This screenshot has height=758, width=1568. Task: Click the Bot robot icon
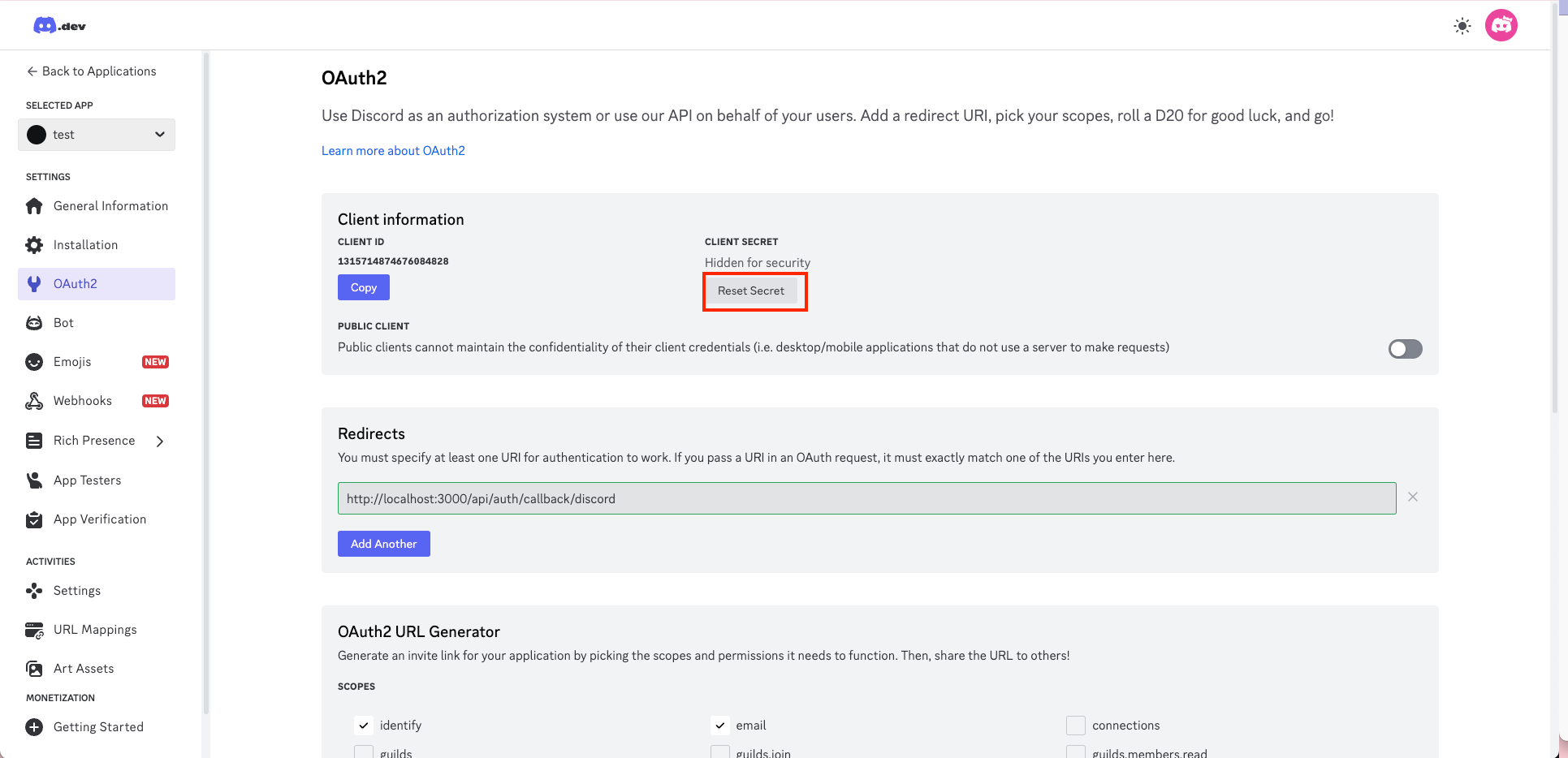pos(34,323)
